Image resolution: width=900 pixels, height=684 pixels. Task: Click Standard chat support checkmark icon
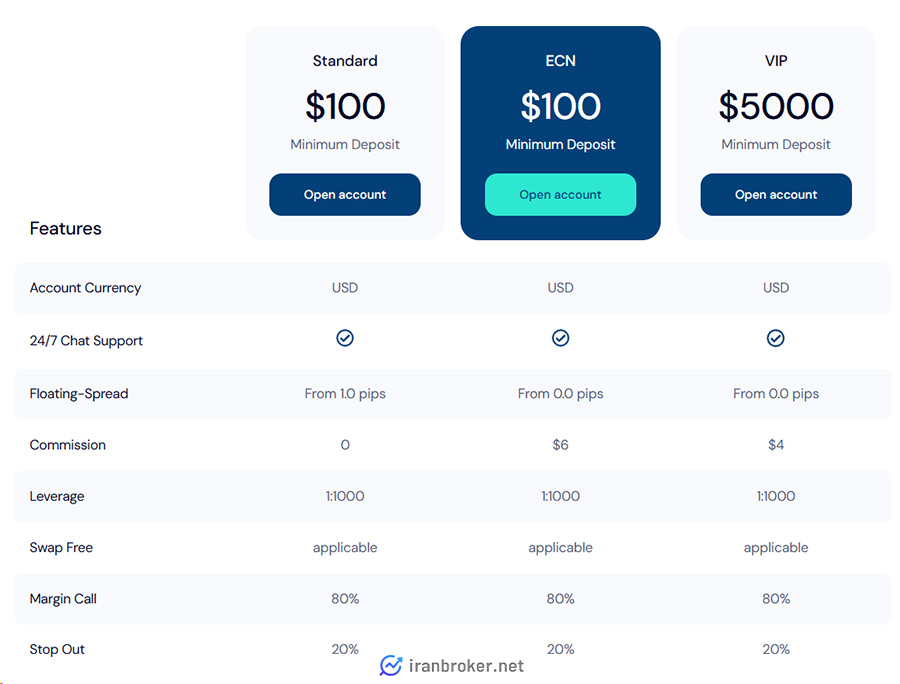345,338
